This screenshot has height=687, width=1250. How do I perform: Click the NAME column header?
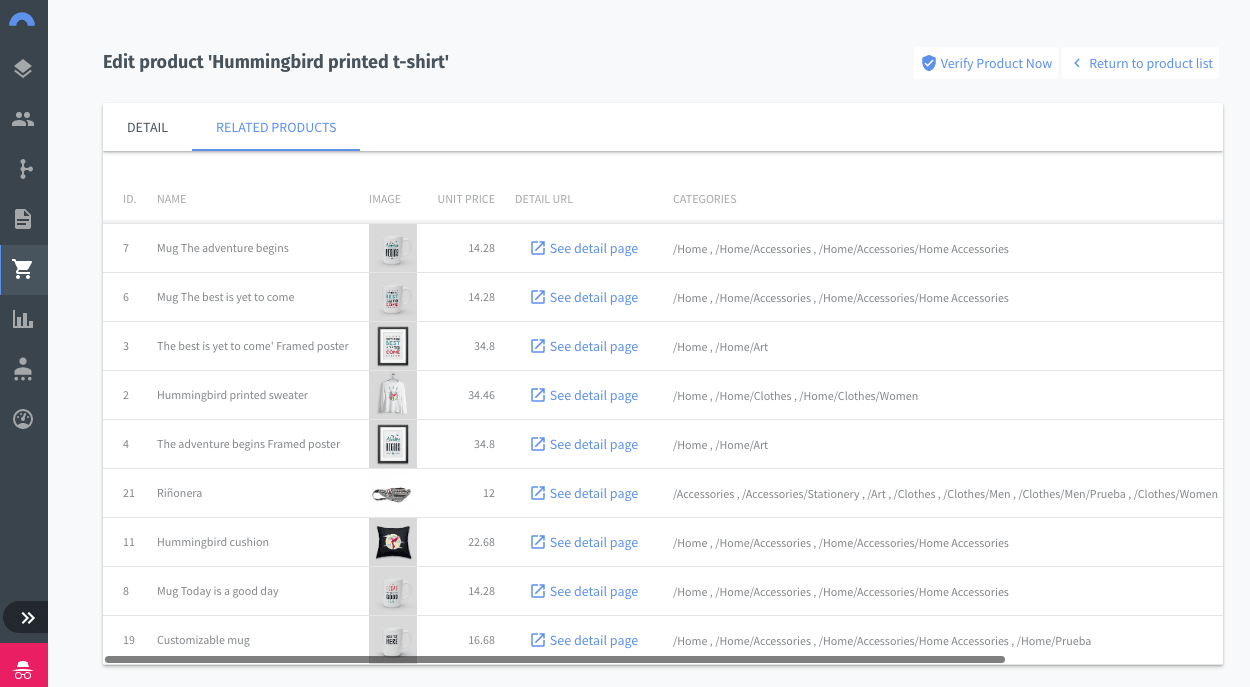pos(172,199)
